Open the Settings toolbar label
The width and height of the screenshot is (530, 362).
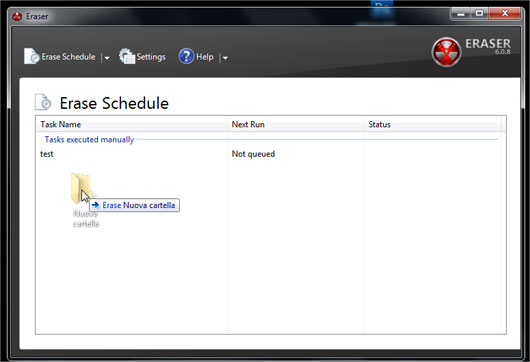[x=151, y=57]
